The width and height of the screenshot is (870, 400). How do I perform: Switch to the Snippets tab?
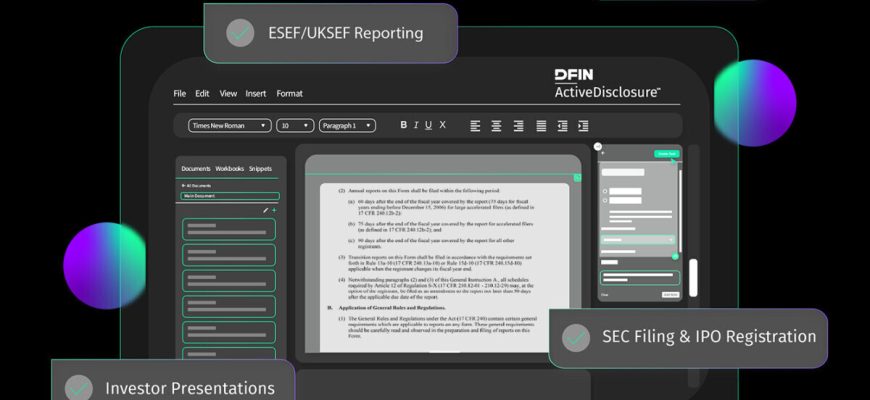coord(260,169)
